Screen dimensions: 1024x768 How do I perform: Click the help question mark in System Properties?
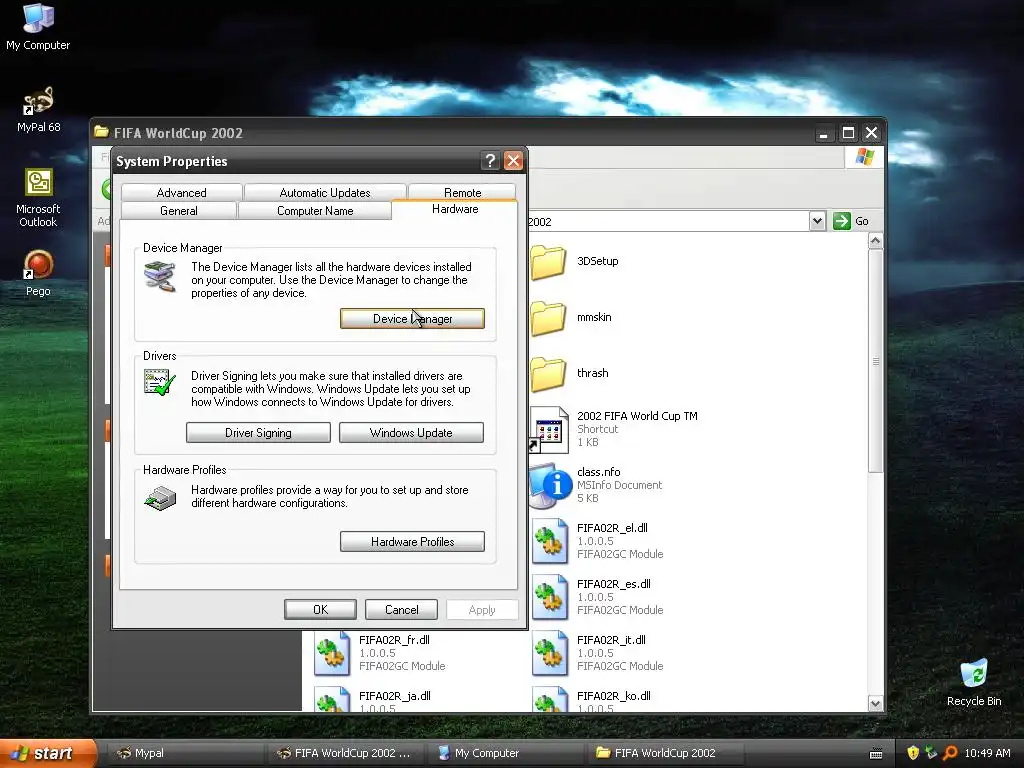pyautogui.click(x=490, y=161)
